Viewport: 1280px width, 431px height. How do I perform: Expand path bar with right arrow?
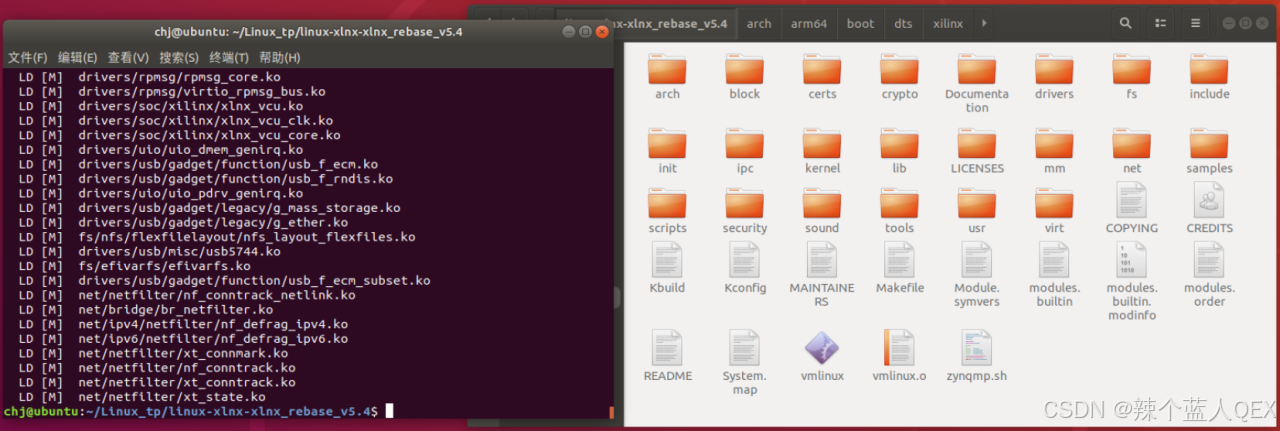click(985, 23)
